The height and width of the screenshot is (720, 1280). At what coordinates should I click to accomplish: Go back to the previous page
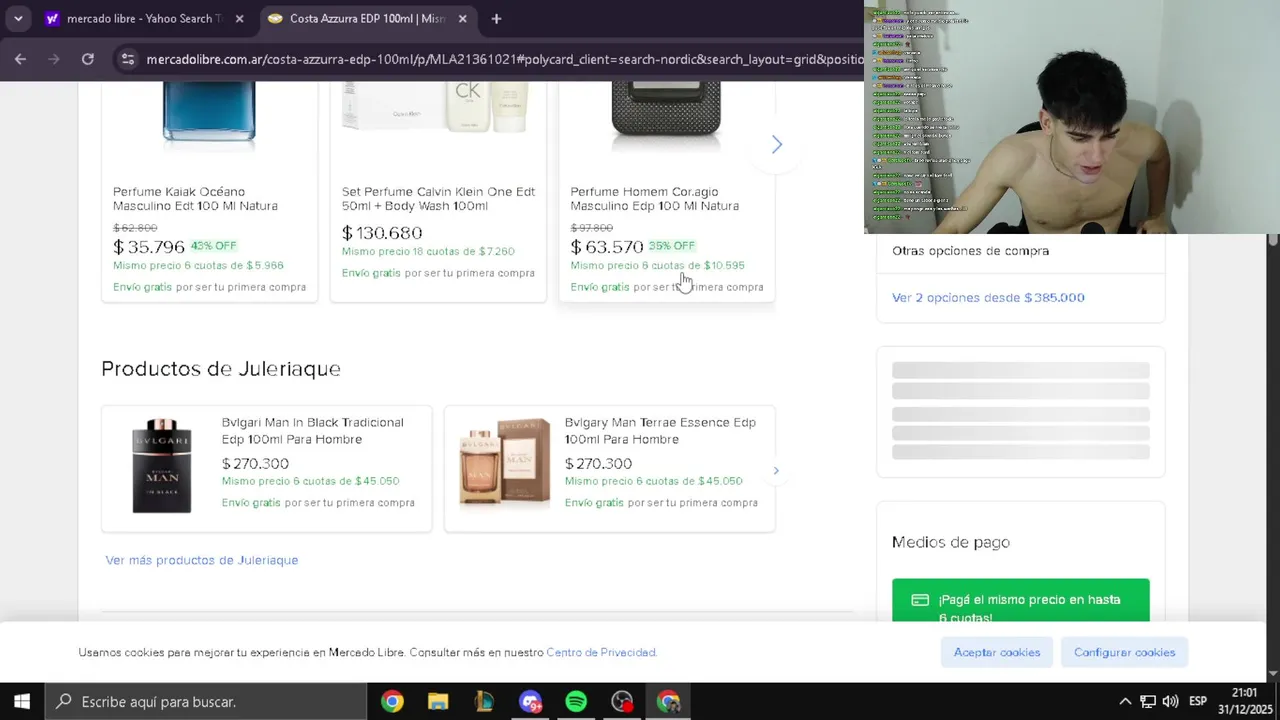[20, 59]
